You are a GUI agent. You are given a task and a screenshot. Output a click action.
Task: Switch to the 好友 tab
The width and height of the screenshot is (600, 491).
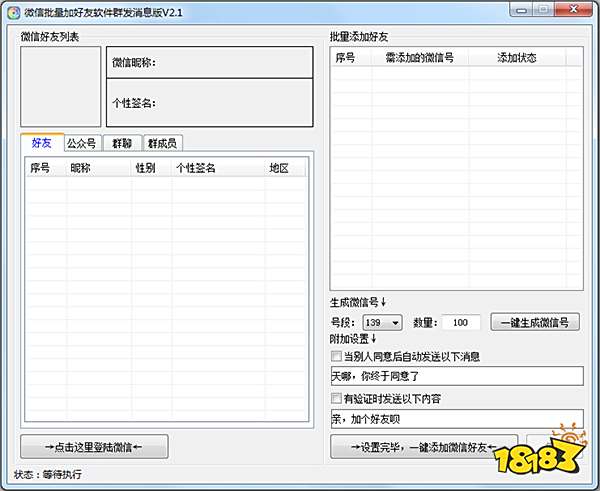pos(42,143)
